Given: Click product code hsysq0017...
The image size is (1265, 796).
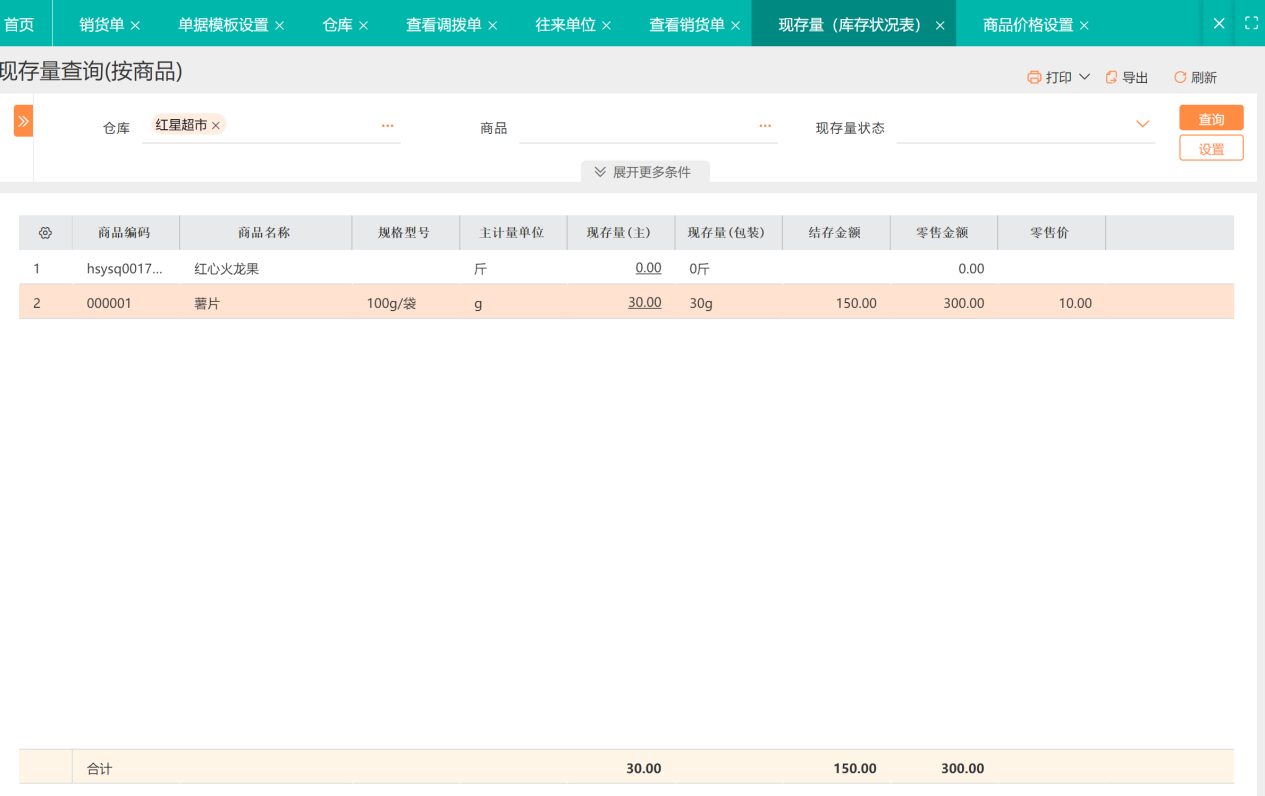Looking at the screenshot, I should click(x=124, y=269).
